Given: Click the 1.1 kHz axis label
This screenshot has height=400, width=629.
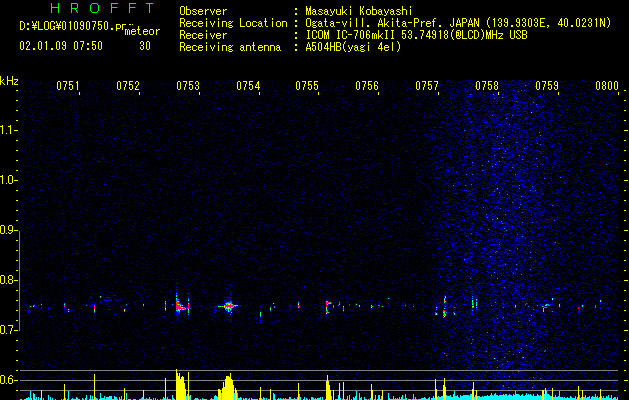Looking at the screenshot, I should pos(8,130).
